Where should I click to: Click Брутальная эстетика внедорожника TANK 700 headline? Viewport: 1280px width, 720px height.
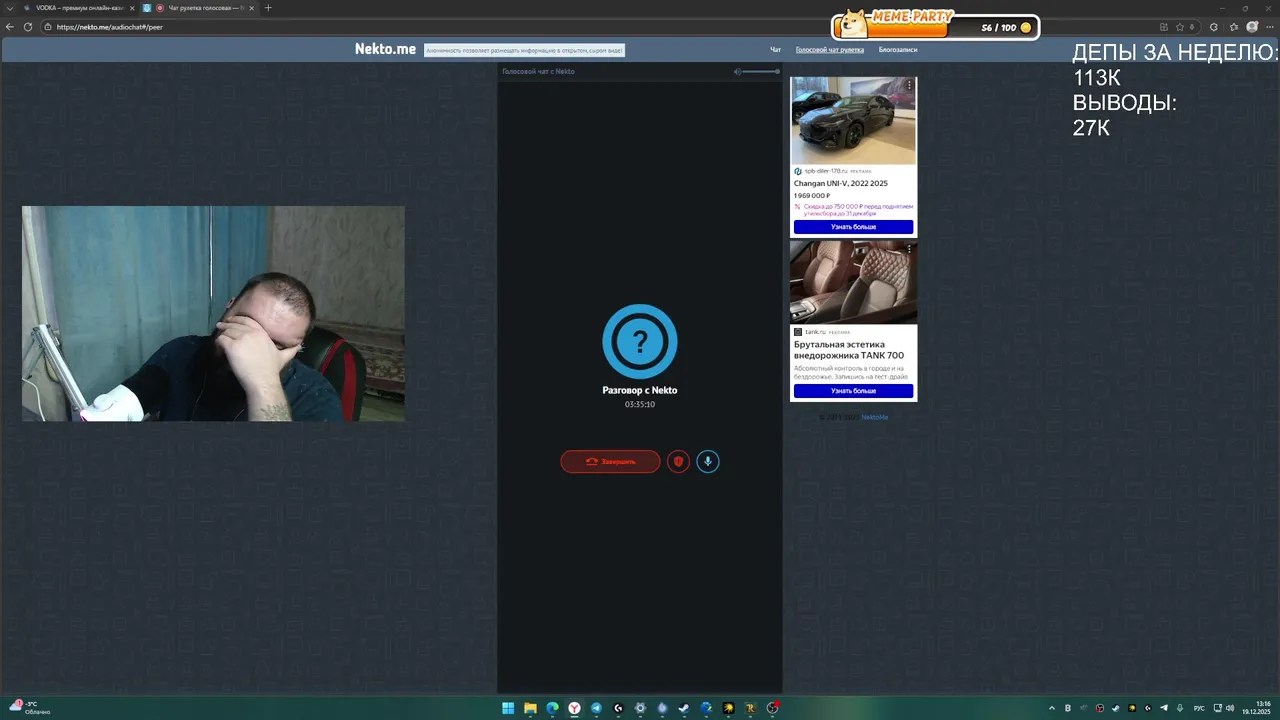(x=849, y=350)
